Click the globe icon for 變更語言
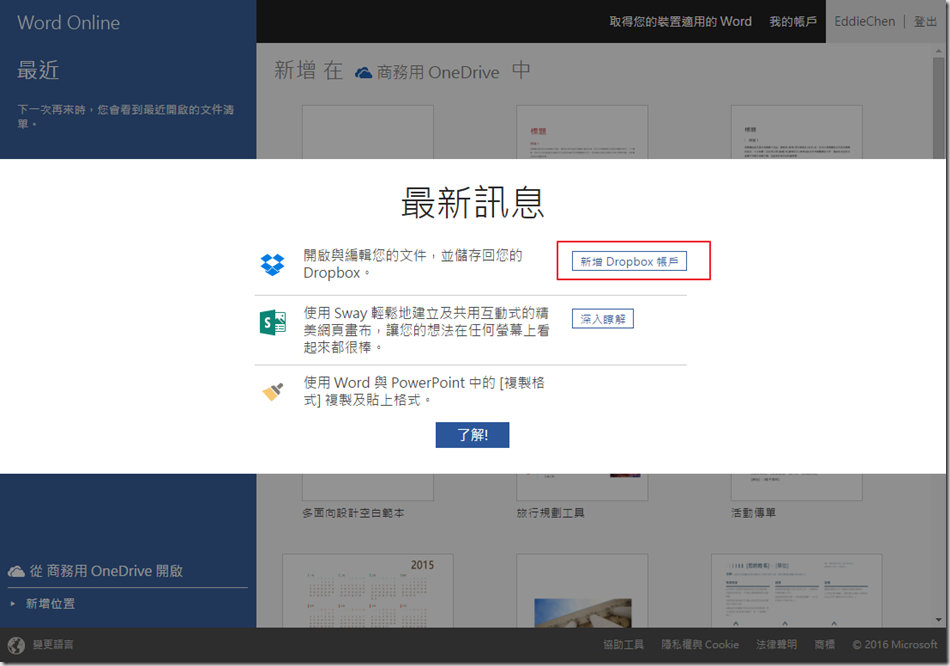The height and width of the screenshot is (666, 950). coord(16,645)
